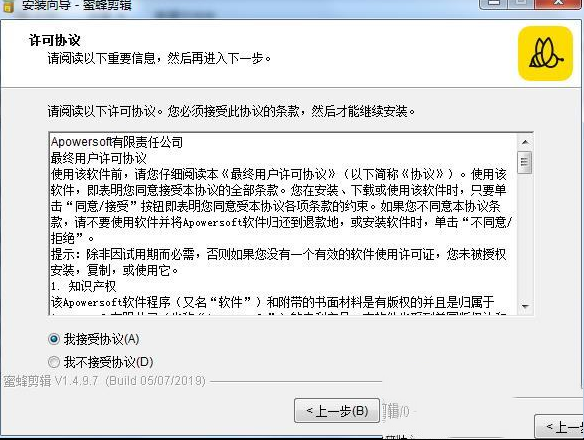Select 我接受协议(A) radio button
Screen dimensions: 584x440
coord(54,339)
